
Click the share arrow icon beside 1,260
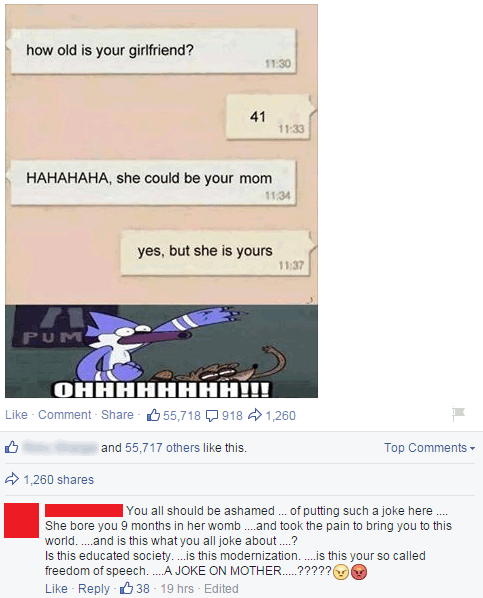click(x=255, y=415)
